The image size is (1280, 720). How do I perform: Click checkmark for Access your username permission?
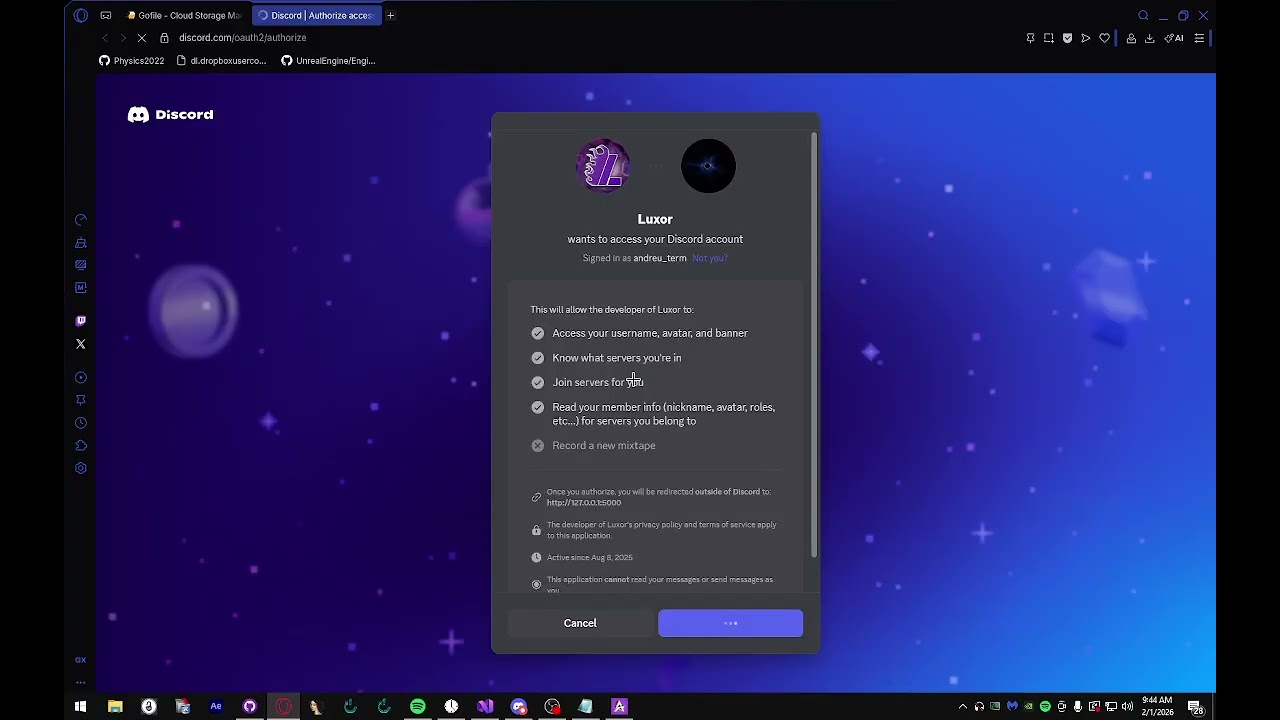pos(538,333)
